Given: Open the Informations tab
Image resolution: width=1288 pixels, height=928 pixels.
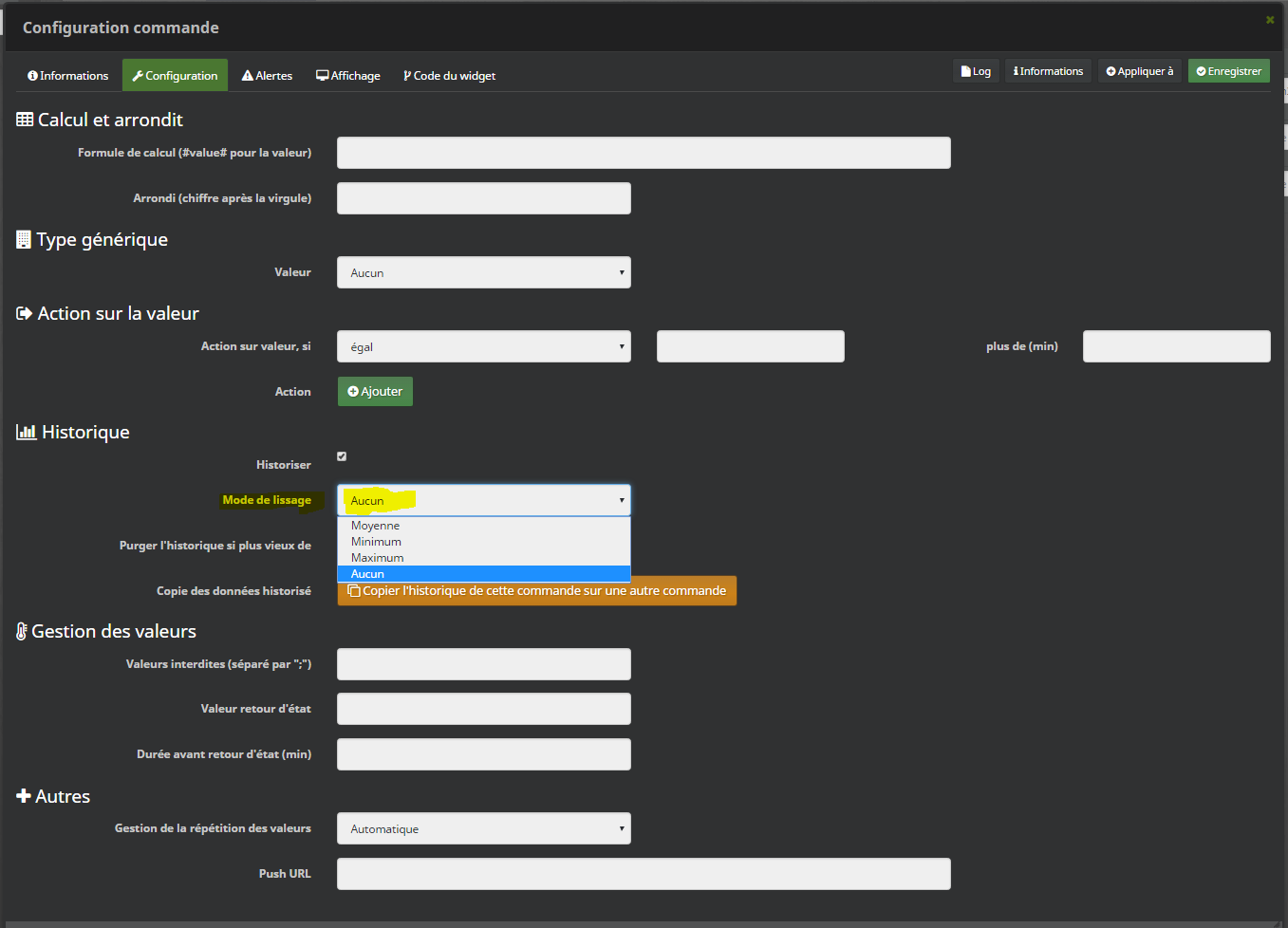Looking at the screenshot, I should 67,76.
